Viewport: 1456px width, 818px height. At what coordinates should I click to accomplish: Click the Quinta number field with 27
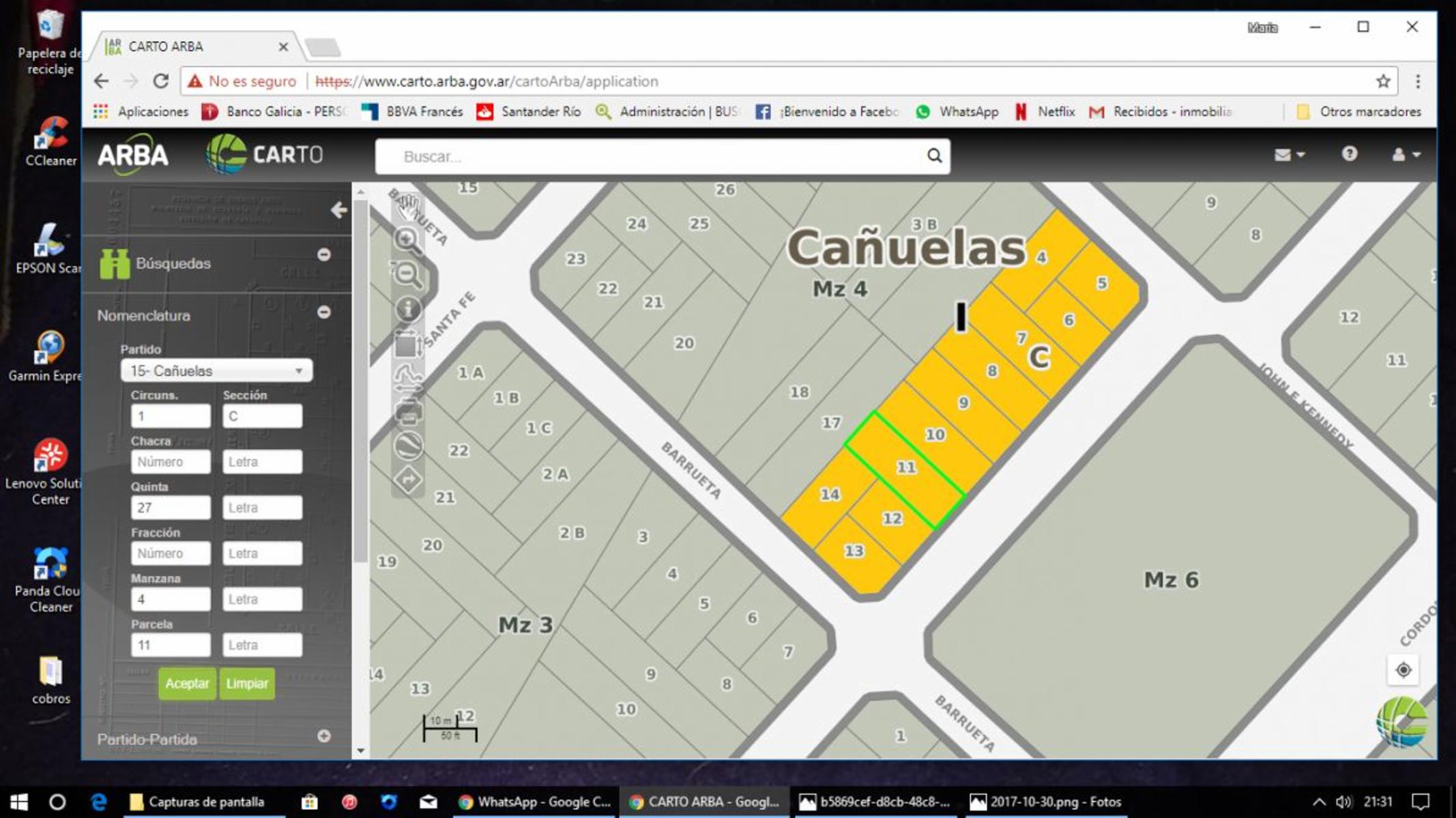[x=171, y=508]
